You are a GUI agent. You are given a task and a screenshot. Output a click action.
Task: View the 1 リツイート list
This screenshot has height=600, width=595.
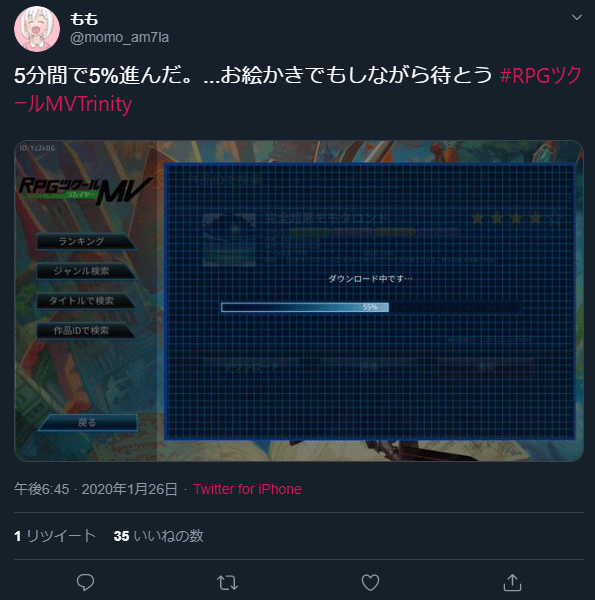tap(55, 536)
